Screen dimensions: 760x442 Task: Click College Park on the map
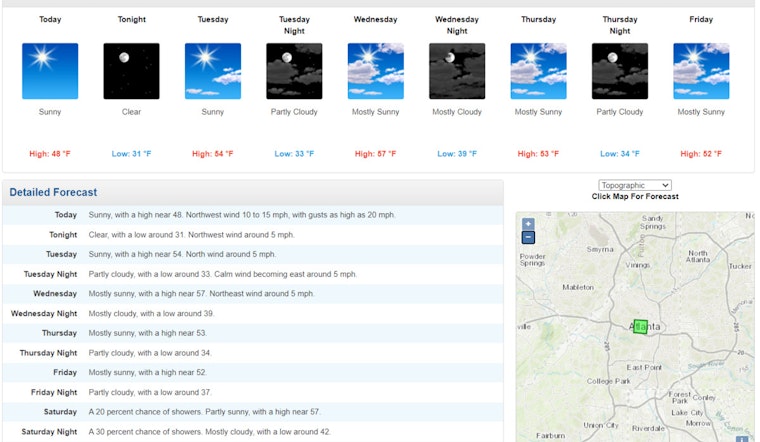pyautogui.click(x=609, y=381)
